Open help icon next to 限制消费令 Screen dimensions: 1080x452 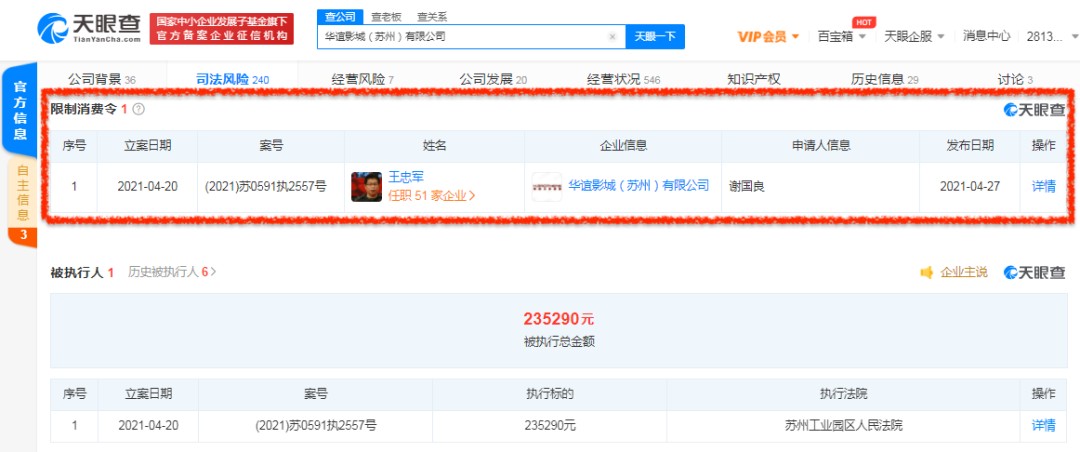pos(138,109)
